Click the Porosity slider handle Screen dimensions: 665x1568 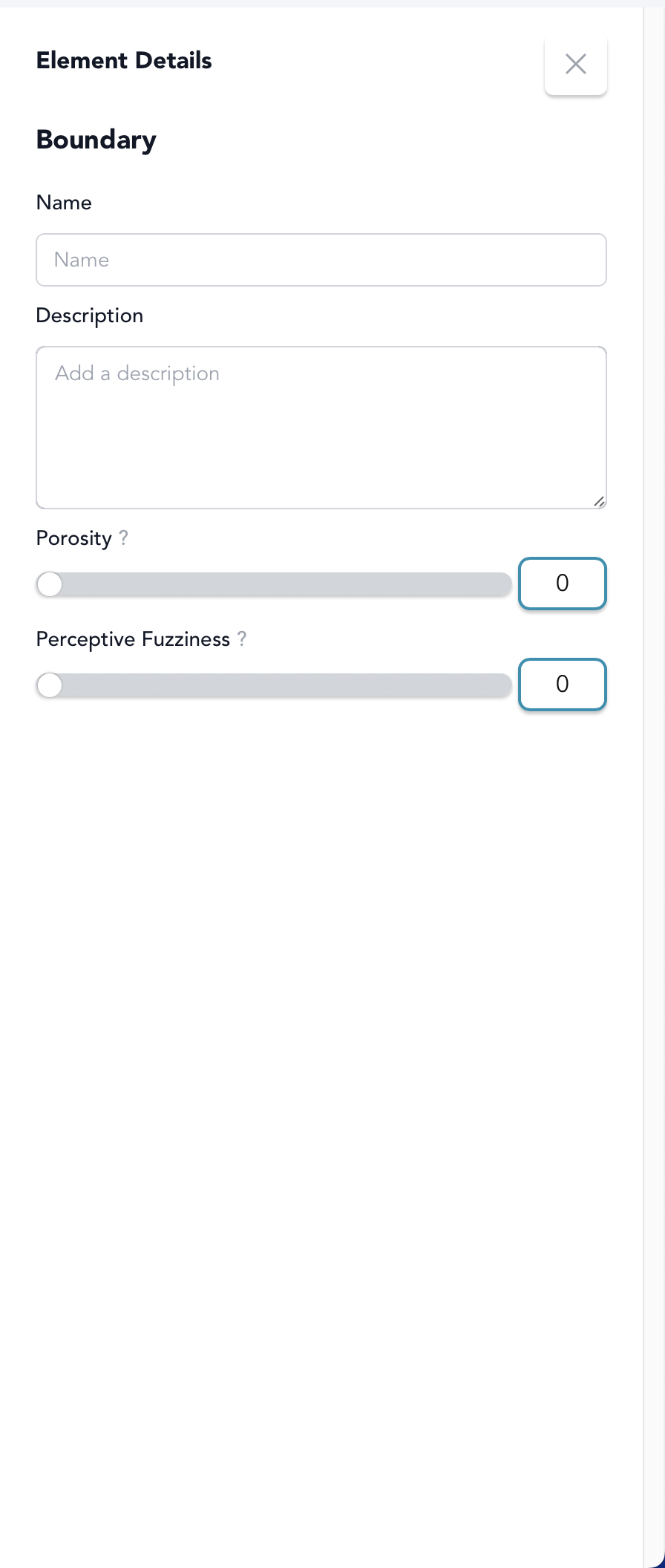coord(50,584)
